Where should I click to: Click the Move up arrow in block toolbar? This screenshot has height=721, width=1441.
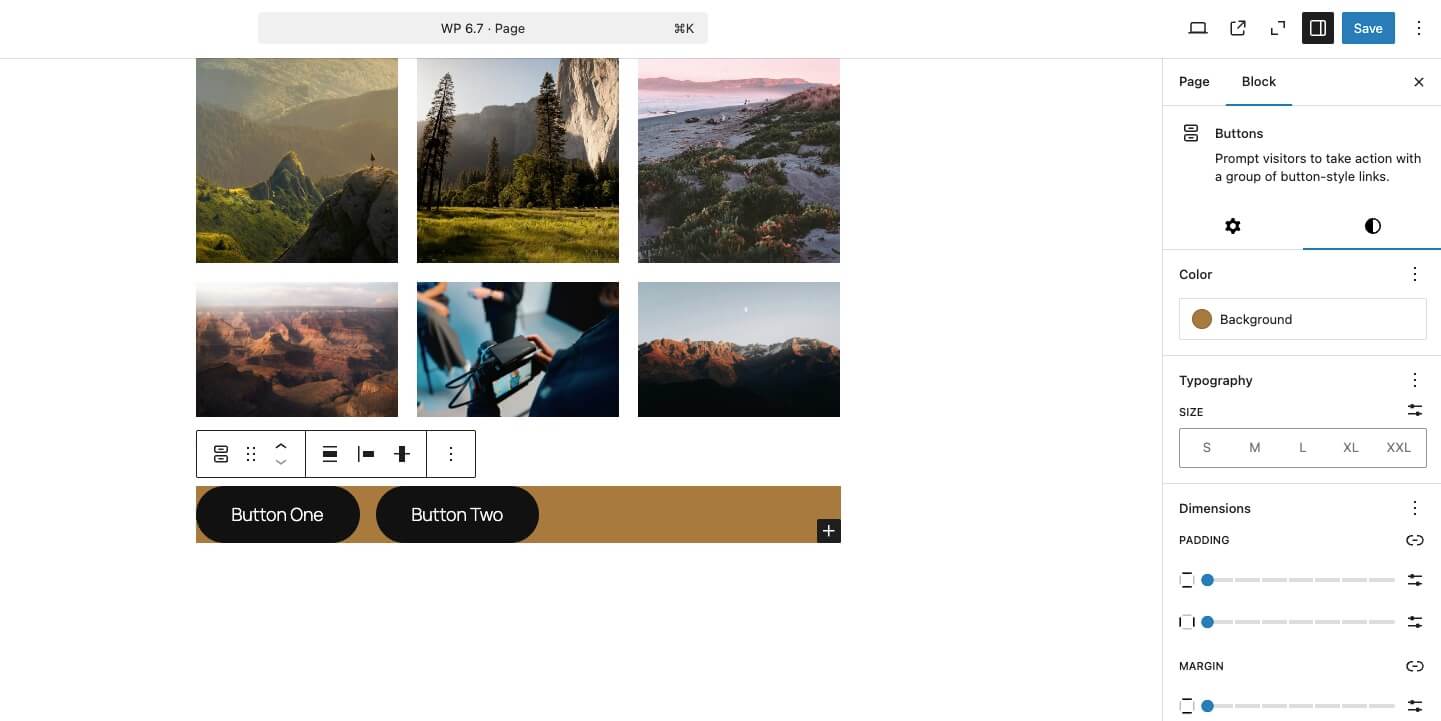pos(281,447)
